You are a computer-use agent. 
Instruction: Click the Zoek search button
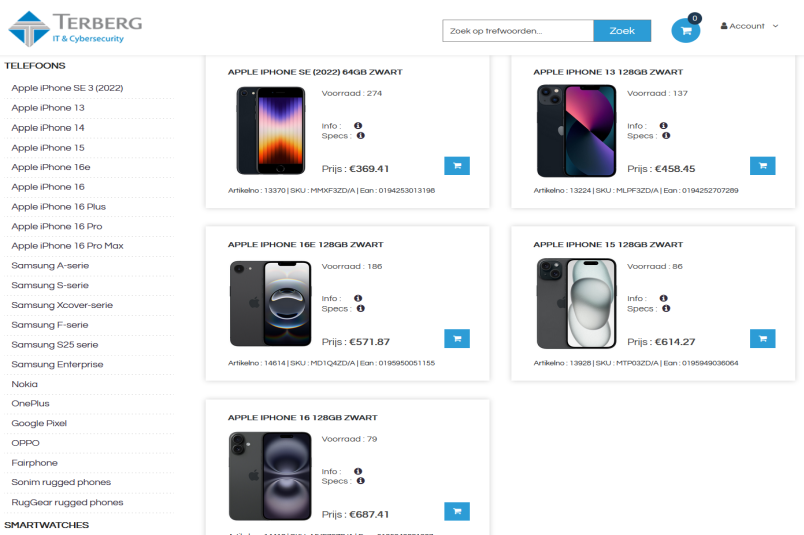coord(622,31)
